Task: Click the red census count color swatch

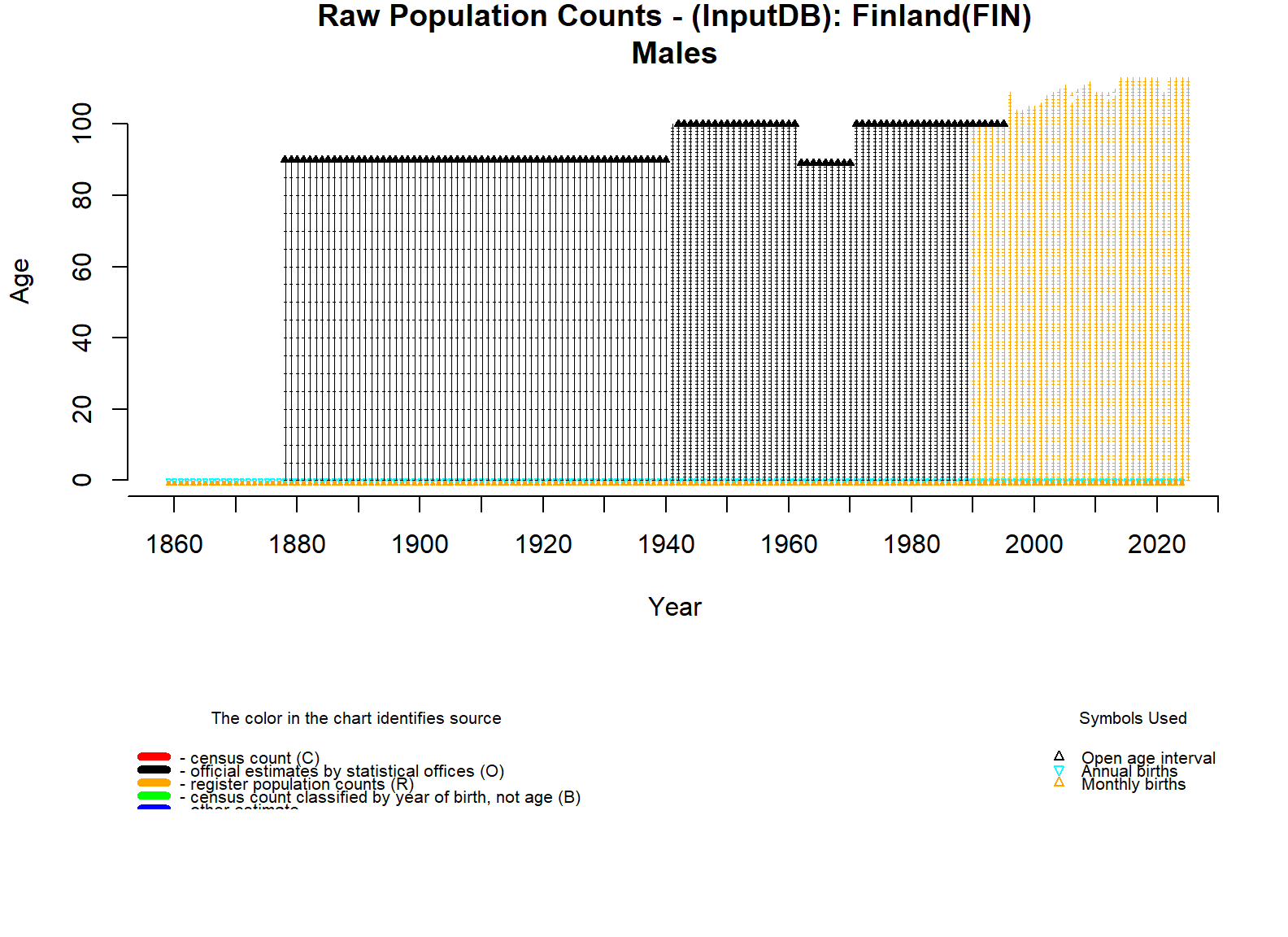Action: pyautogui.click(x=154, y=756)
